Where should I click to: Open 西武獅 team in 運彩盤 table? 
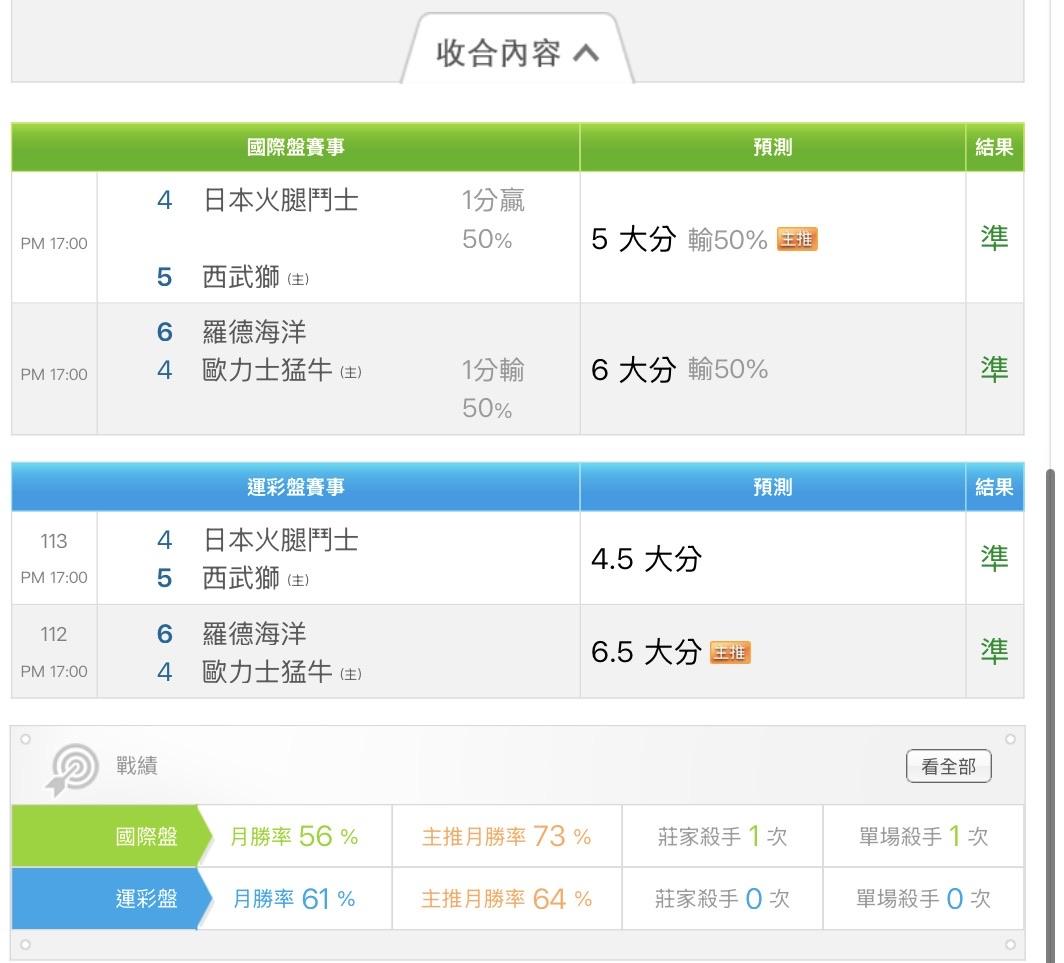tap(241, 579)
